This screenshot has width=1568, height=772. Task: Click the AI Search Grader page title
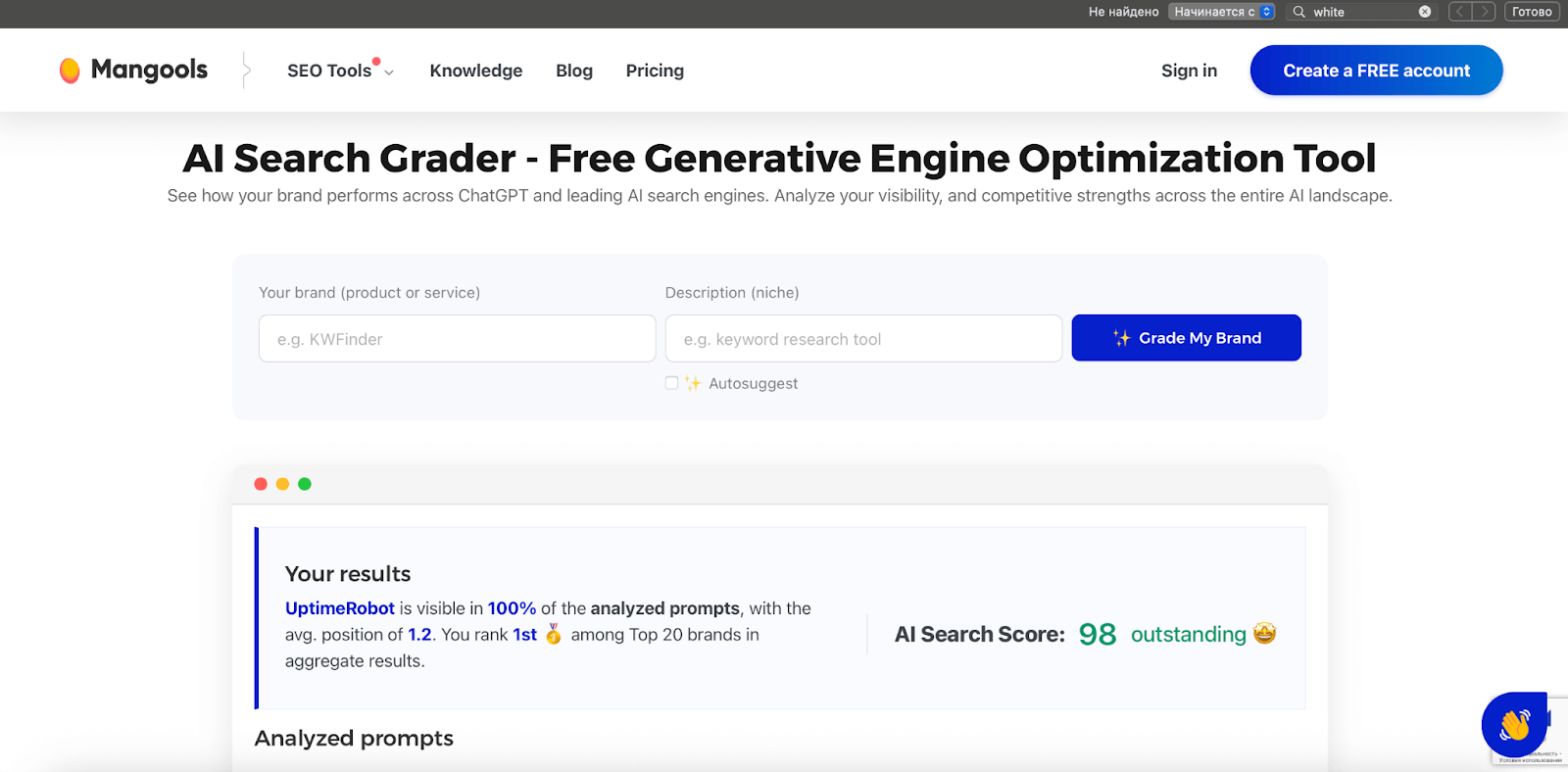click(780, 158)
